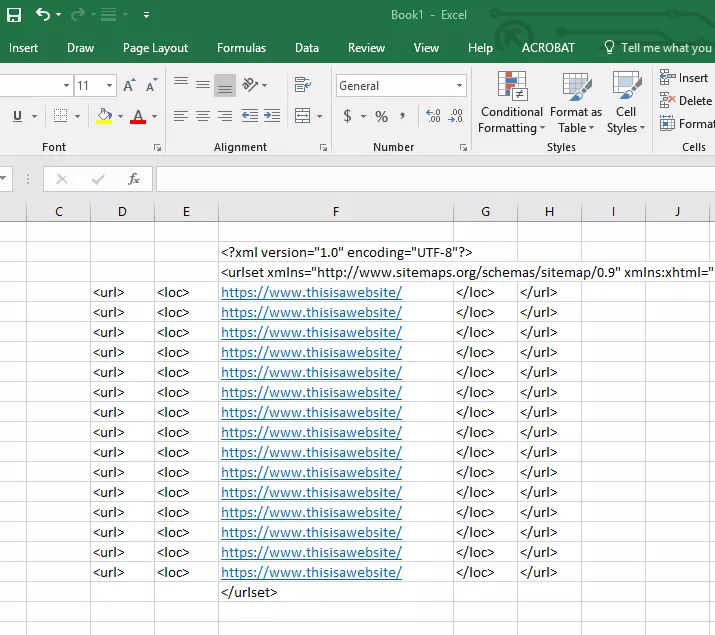
Task: Click the Insert Function fx icon
Action: (133, 179)
